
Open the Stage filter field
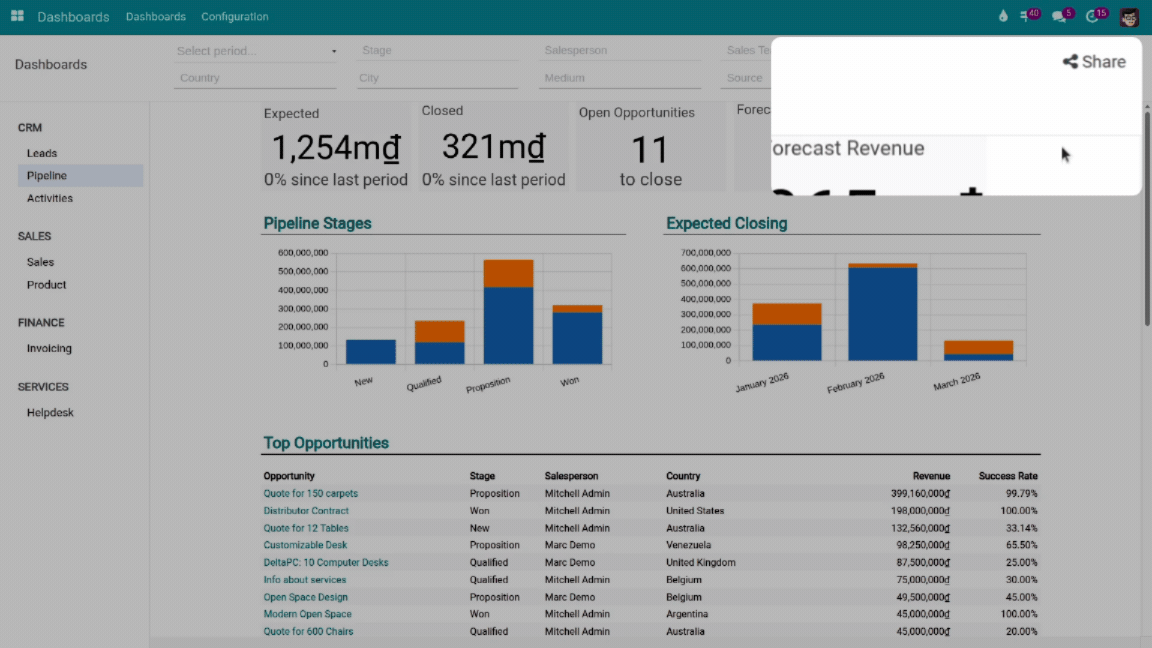click(438, 51)
